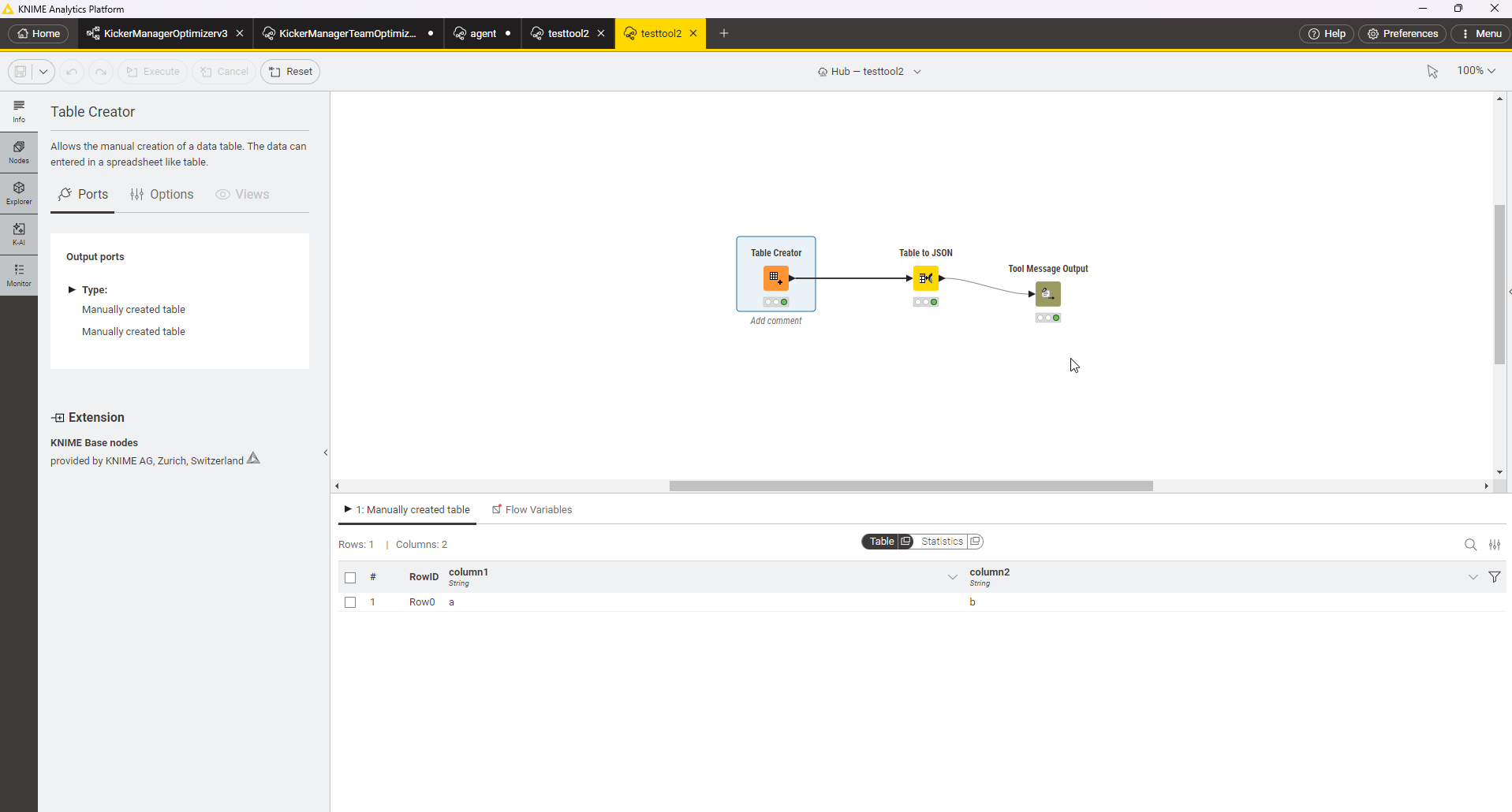The image size is (1512, 812).
Task: Select the Manually created table port tab
Action: pos(407,510)
